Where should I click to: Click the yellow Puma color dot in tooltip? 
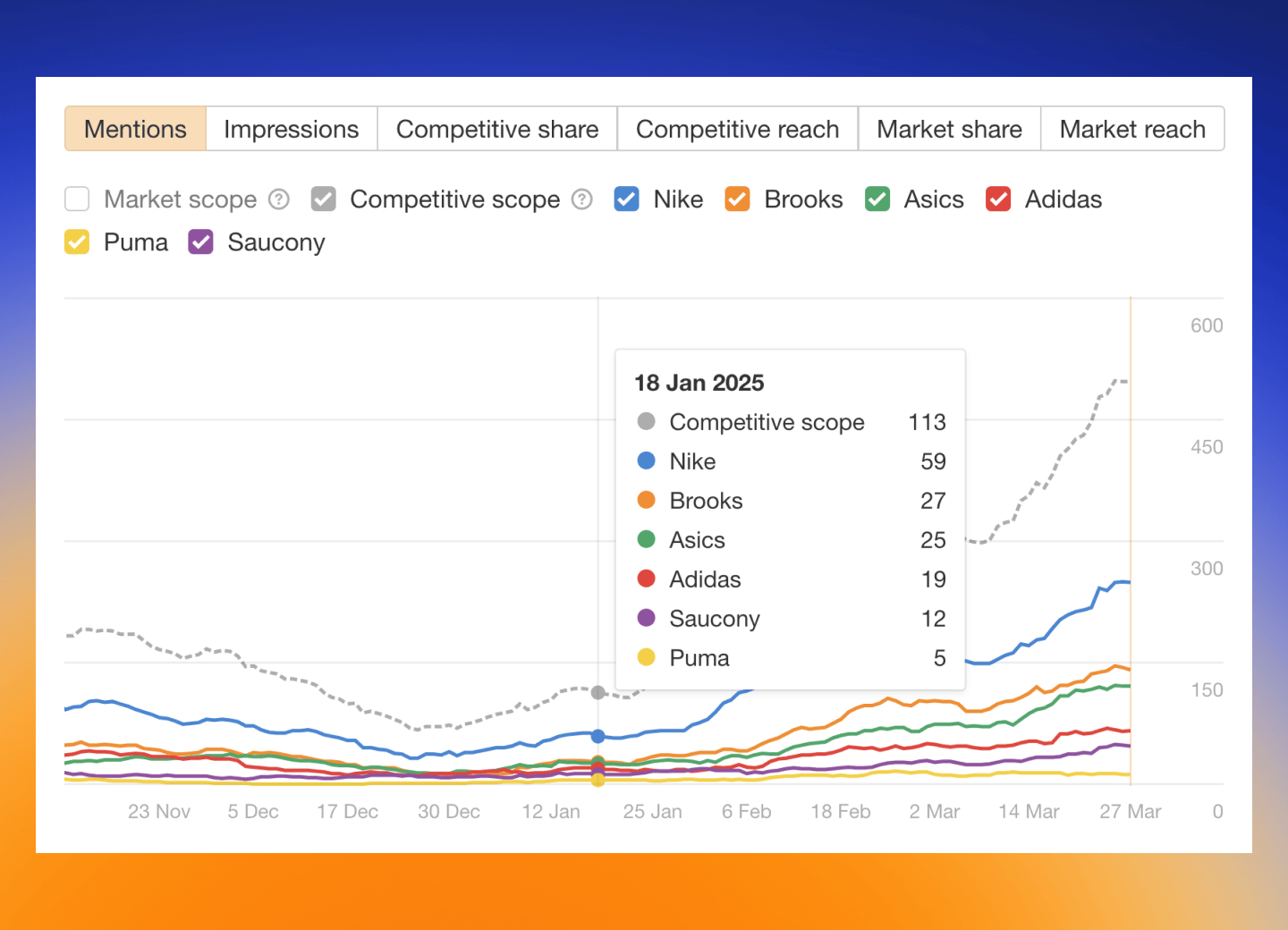point(646,658)
